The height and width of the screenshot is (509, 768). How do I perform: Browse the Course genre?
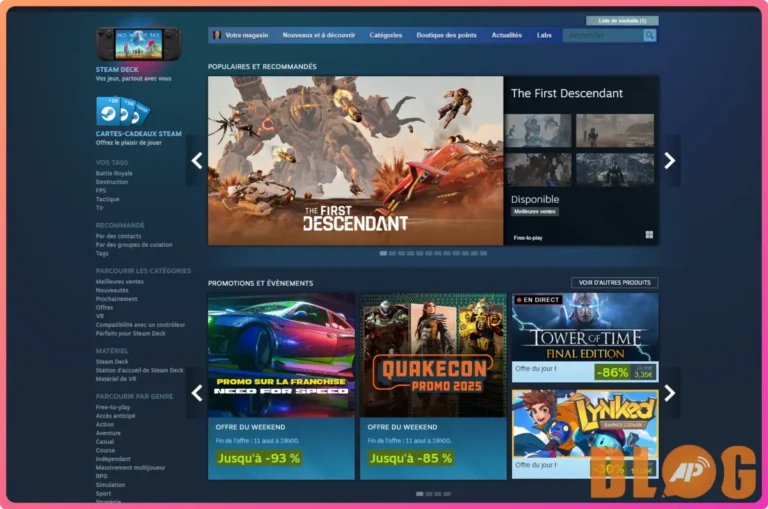click(105, 450)
